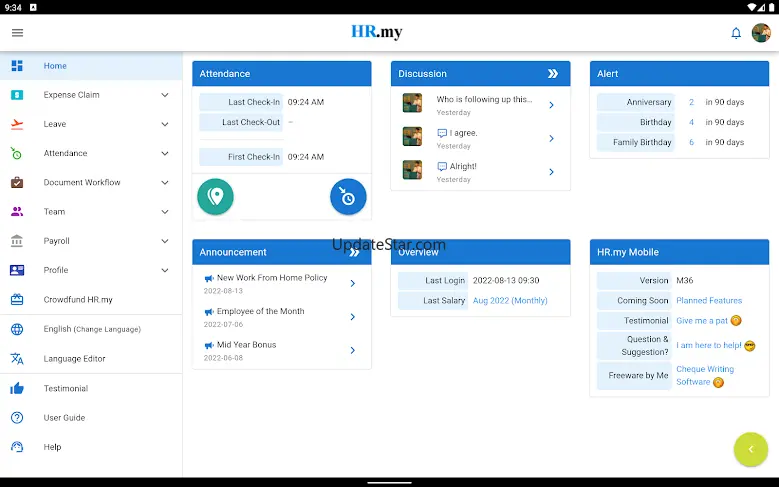Open the 'I agree.' discussion arrow
The width and height of the screenshot is (779, 487).
[551, 138]
